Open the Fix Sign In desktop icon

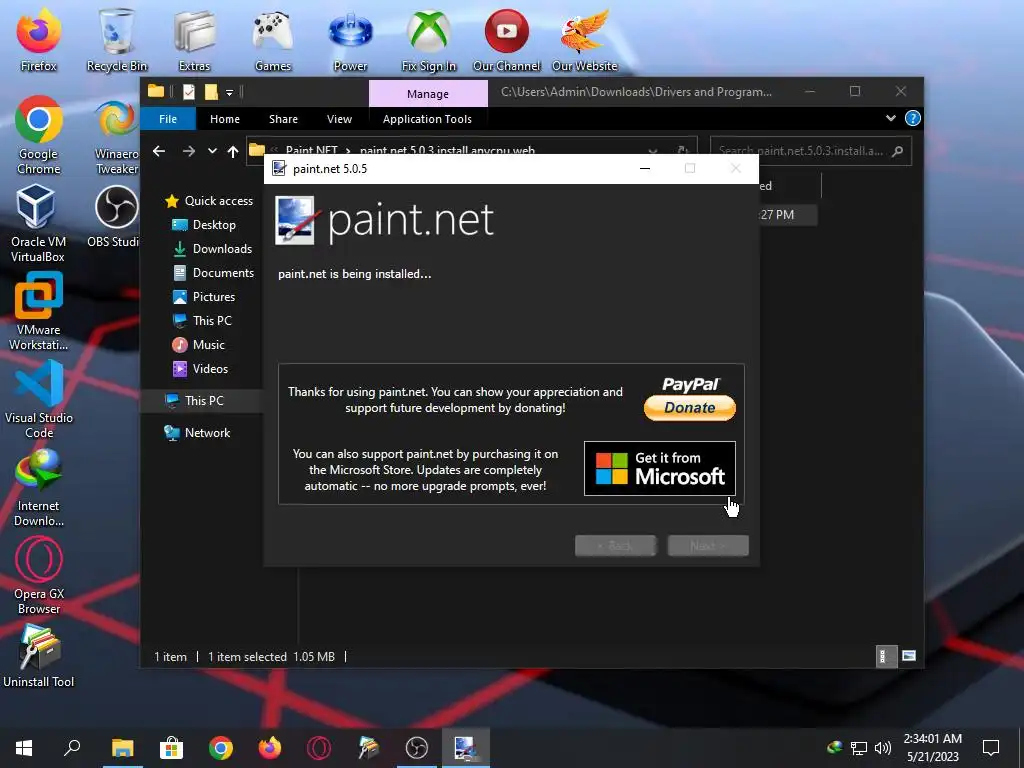(429, 39)
